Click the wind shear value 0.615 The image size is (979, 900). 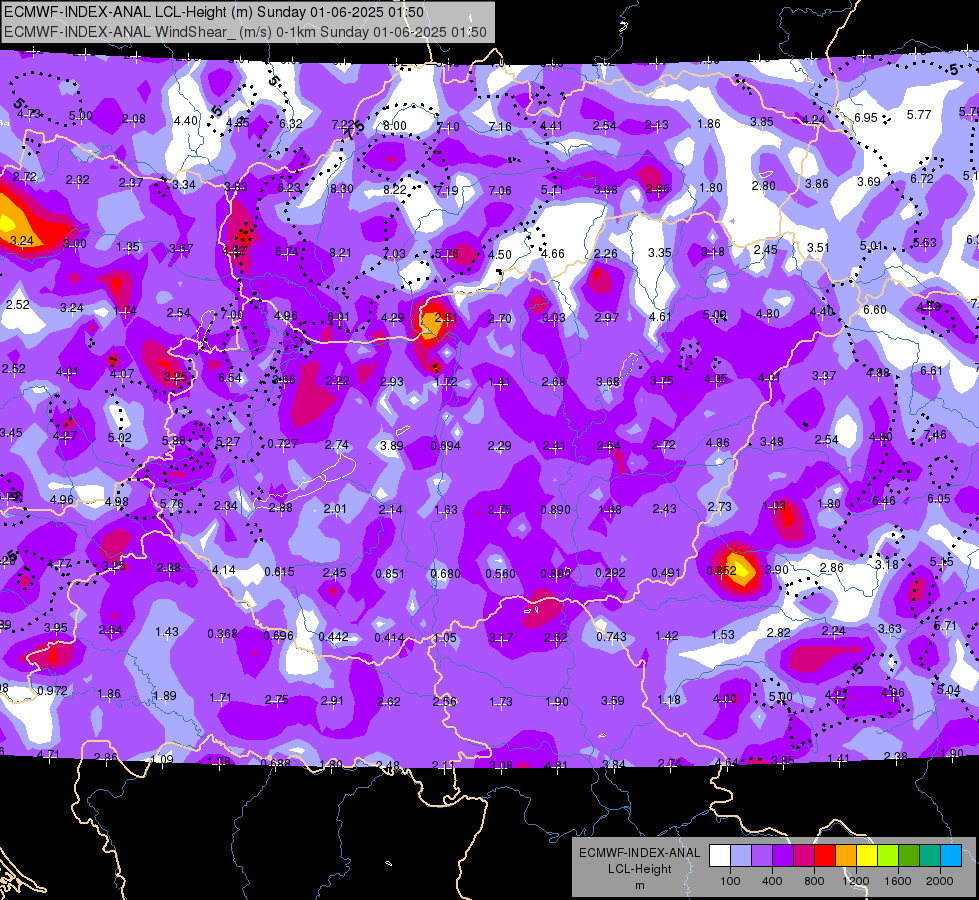pos(279,571)
